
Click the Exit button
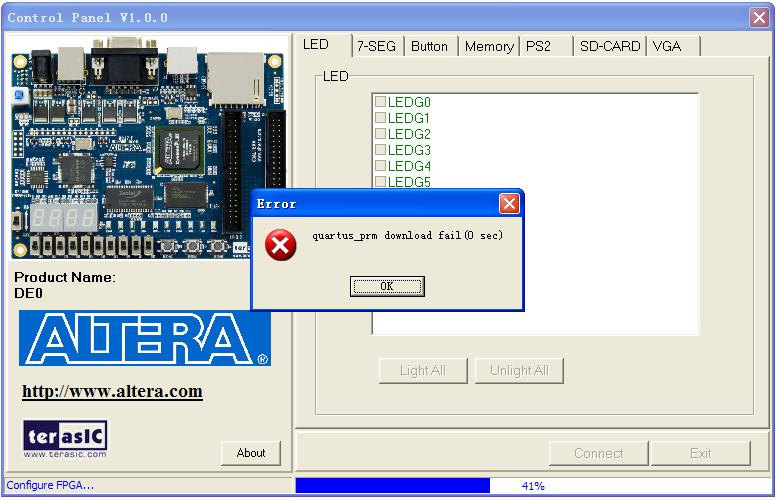[x=701, y=453]
